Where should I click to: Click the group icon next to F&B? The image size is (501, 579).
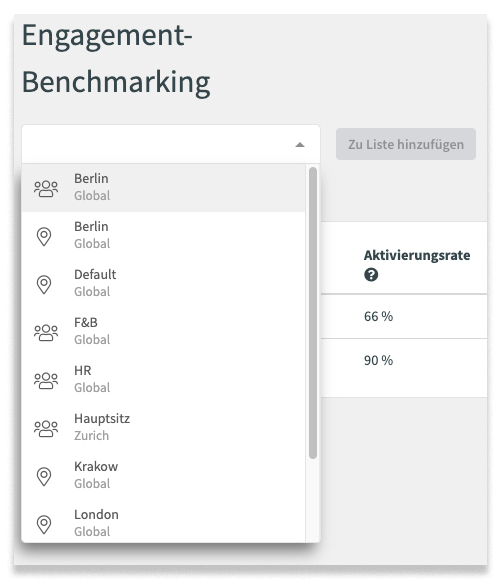46,332
